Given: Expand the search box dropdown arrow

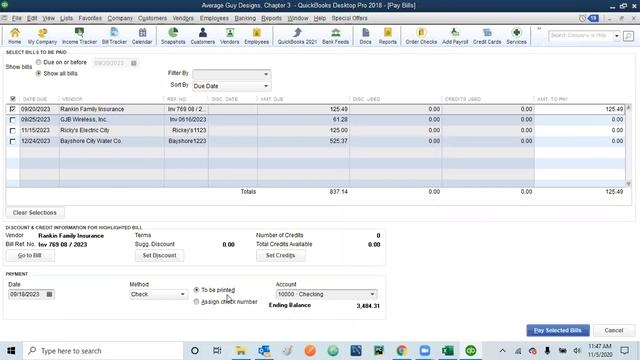Looking at the screenshot, I should click(x=617, y=36).
